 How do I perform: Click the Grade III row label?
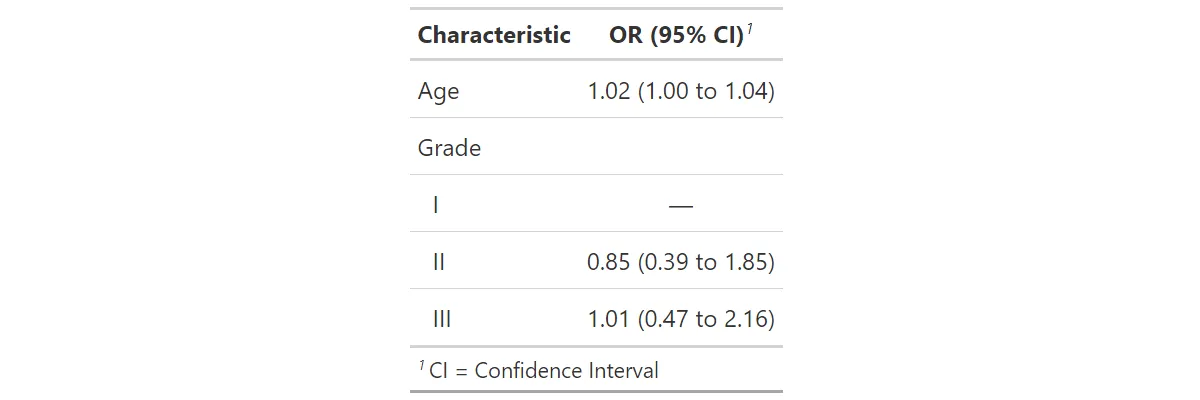tap(441, 320)
